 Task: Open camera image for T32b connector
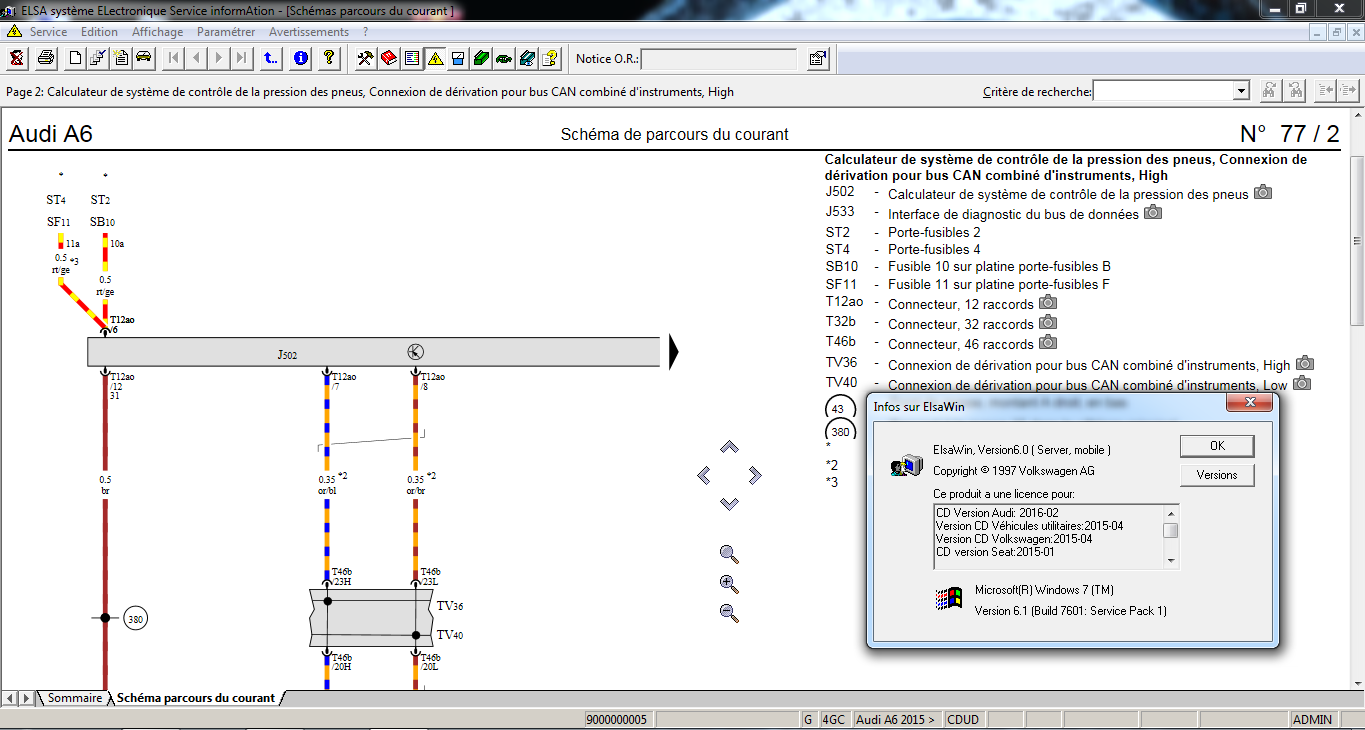[x=1048, y=322]
